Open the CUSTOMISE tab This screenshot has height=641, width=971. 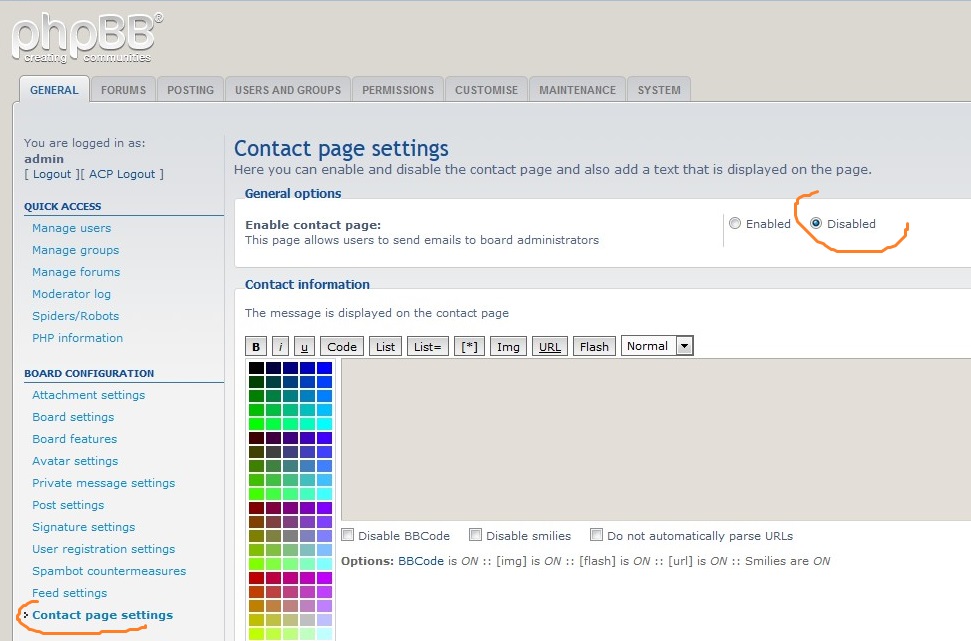pos(486,90)
